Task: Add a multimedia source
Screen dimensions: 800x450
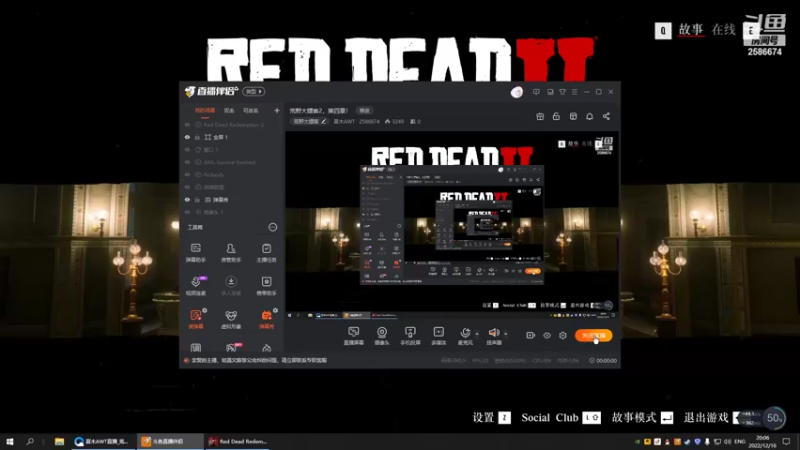Action: [x=438, y=336]
